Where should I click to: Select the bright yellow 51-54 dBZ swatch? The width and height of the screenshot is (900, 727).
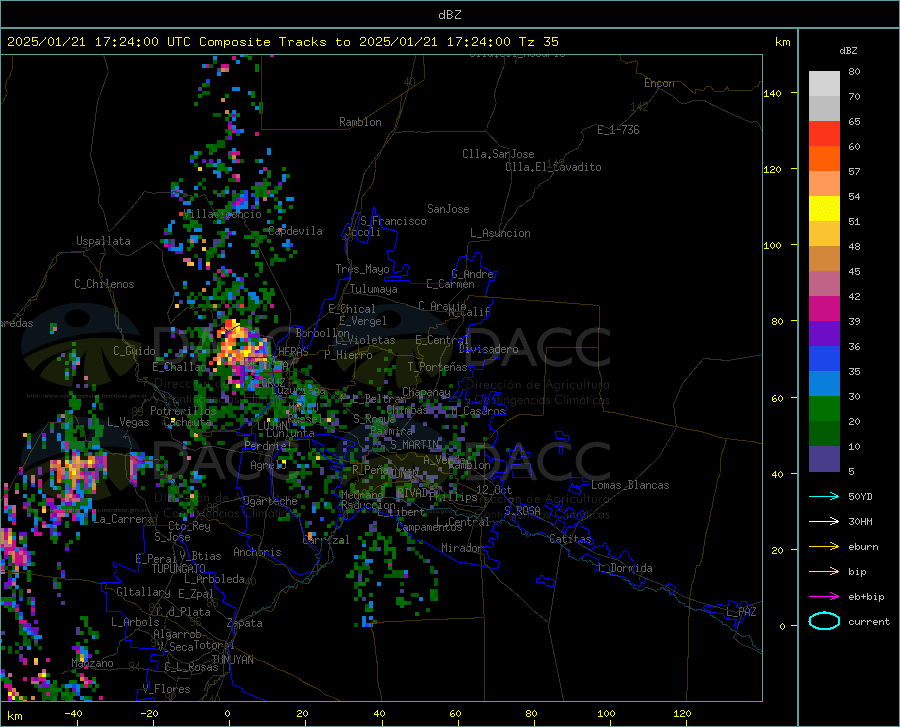tap(824, 209)
